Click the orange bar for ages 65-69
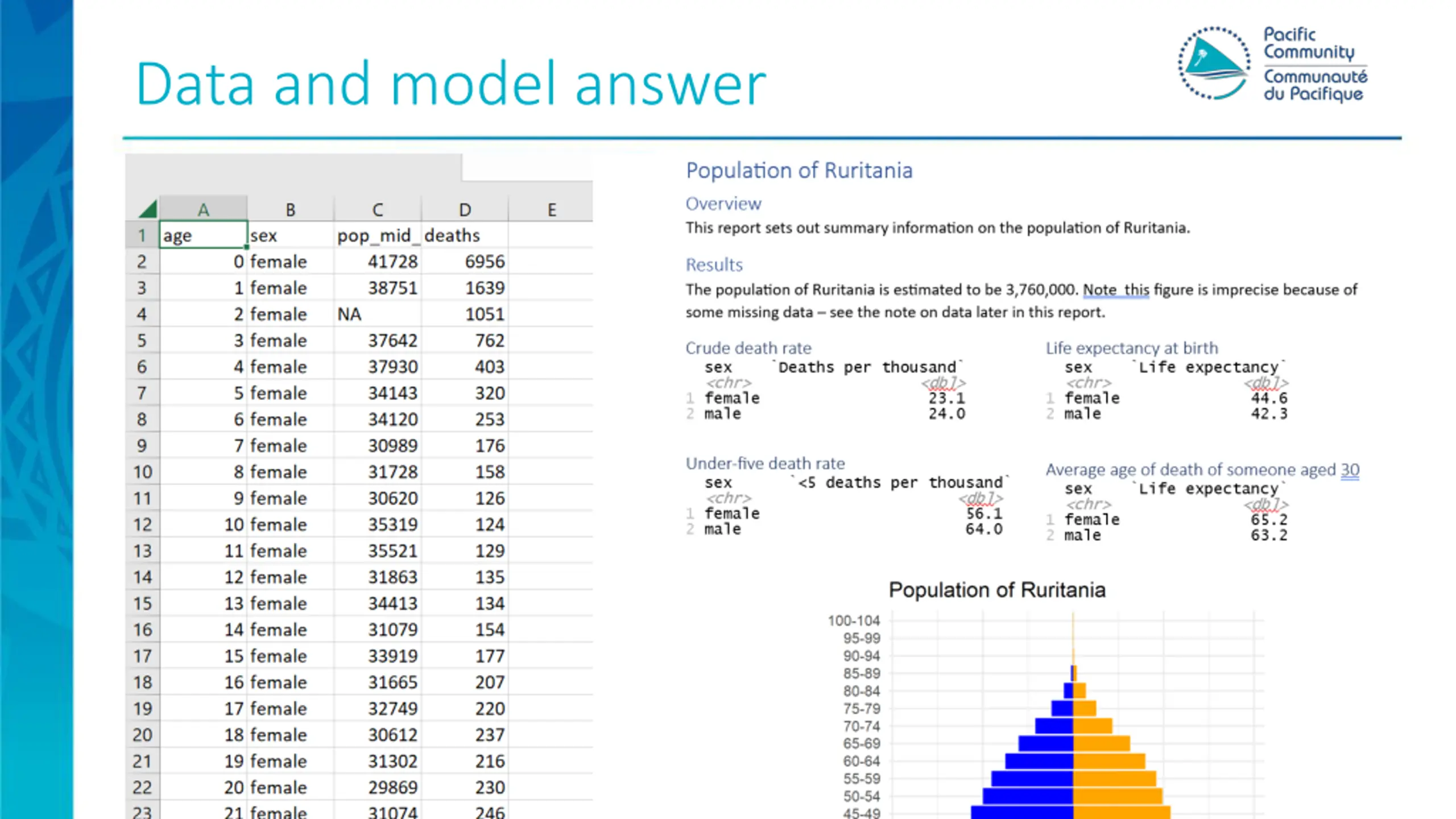Image resolution: width=1456 pixels, height=819 pixels. [x=1101, y=743]
